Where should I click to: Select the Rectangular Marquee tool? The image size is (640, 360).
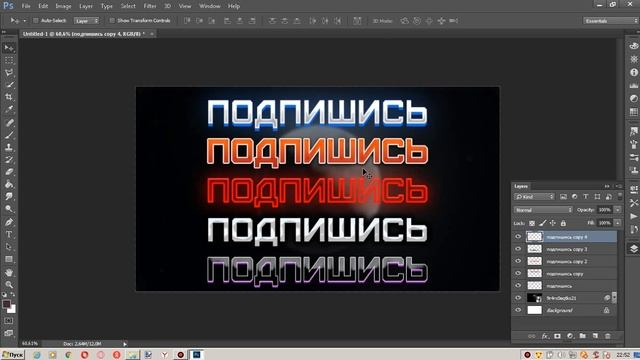point(9,60)
